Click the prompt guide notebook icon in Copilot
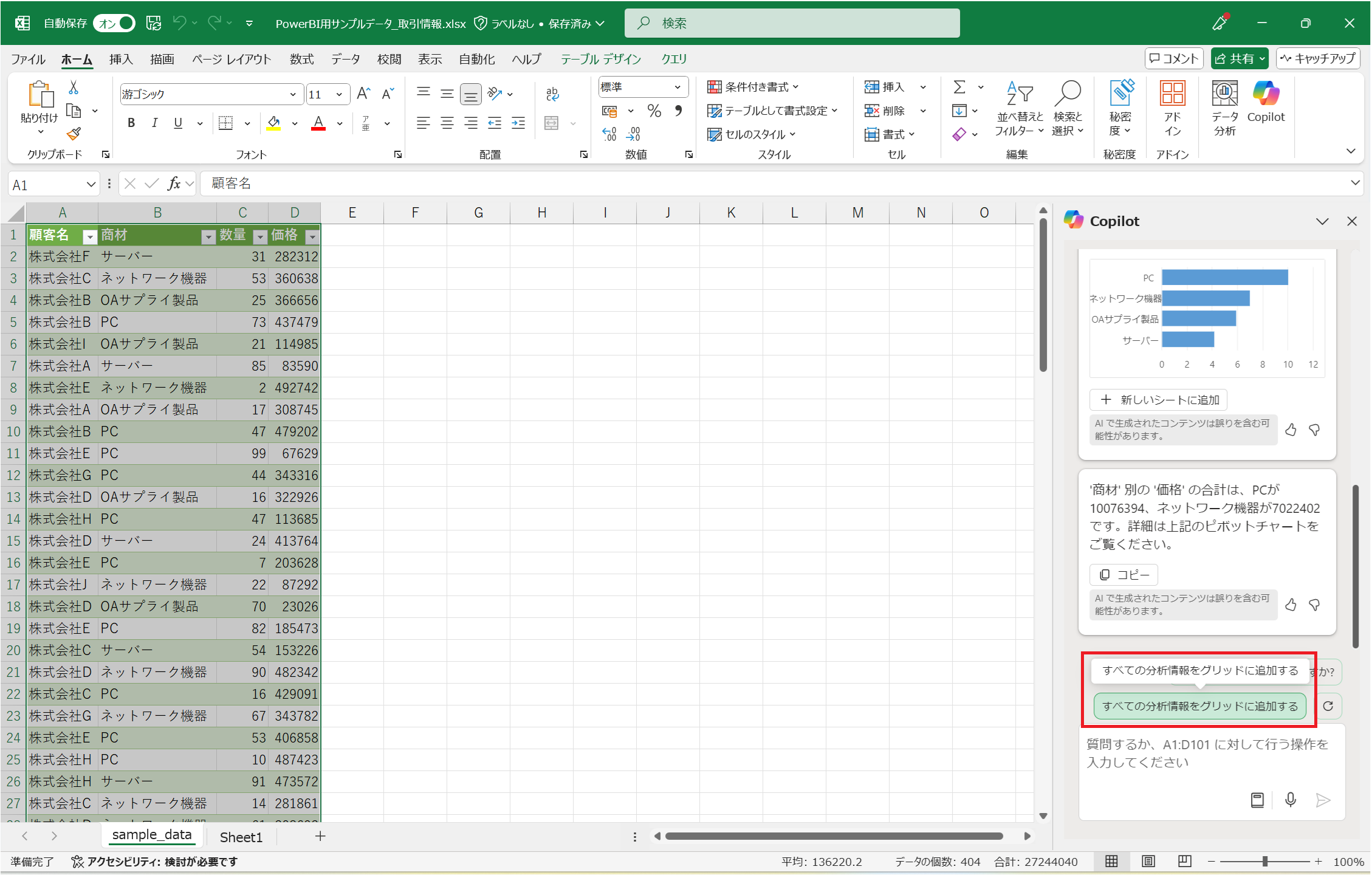The height and width of the screenshot is (875, 1372). click(1257, 800)
